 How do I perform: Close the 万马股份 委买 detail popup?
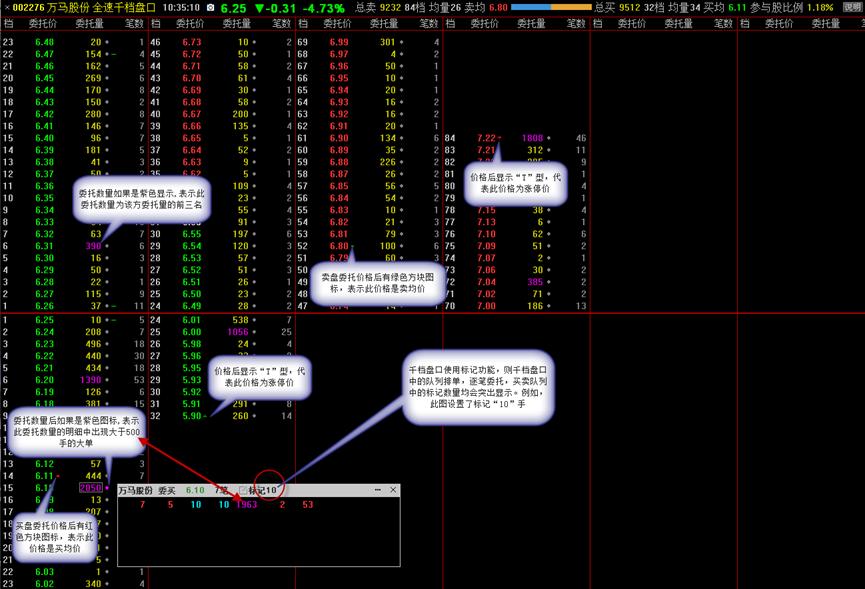click(393, 490)
